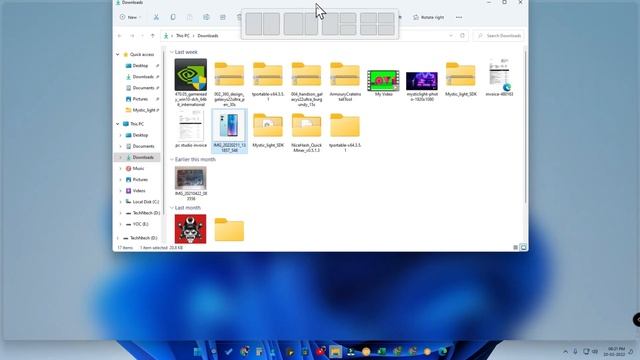This screenshot has width=640, height=360.
Task: Collapse the Last week group
Action: pos(172,52)
